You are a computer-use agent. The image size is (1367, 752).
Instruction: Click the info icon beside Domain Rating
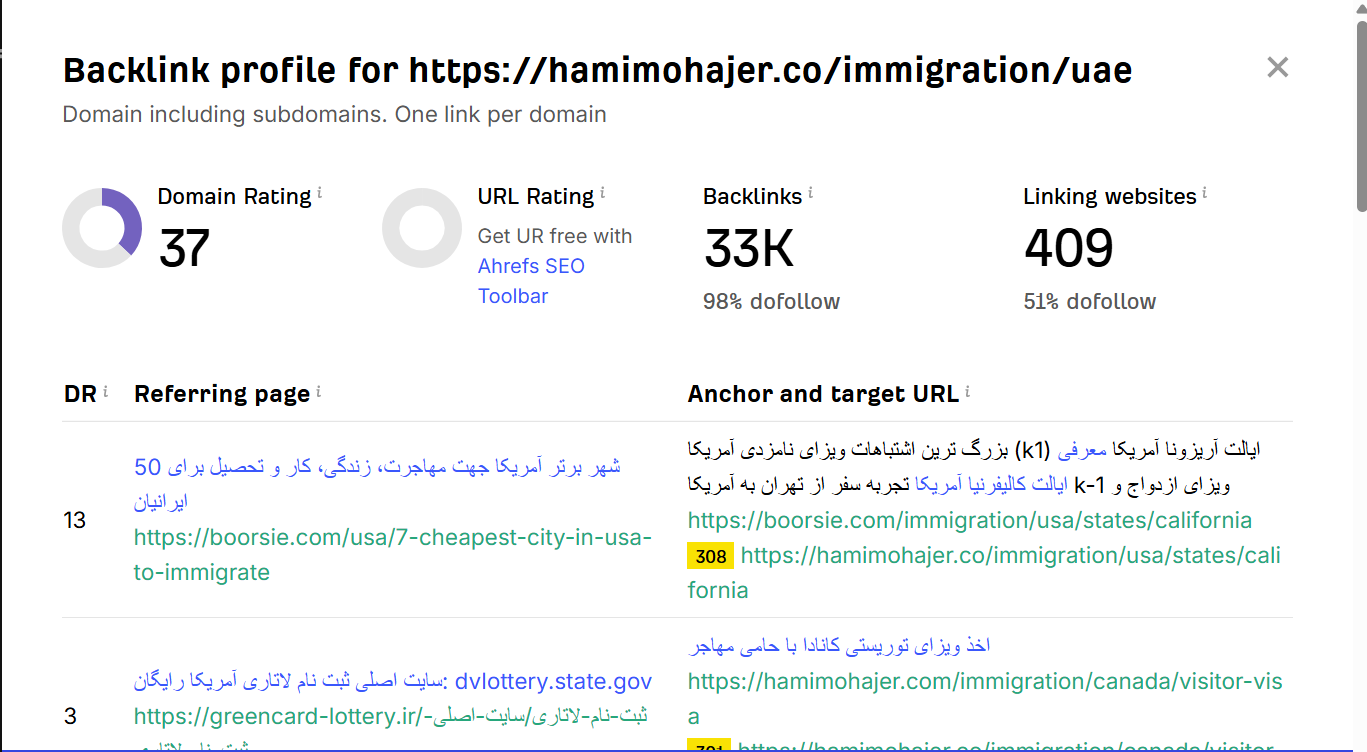pos(320,193)
